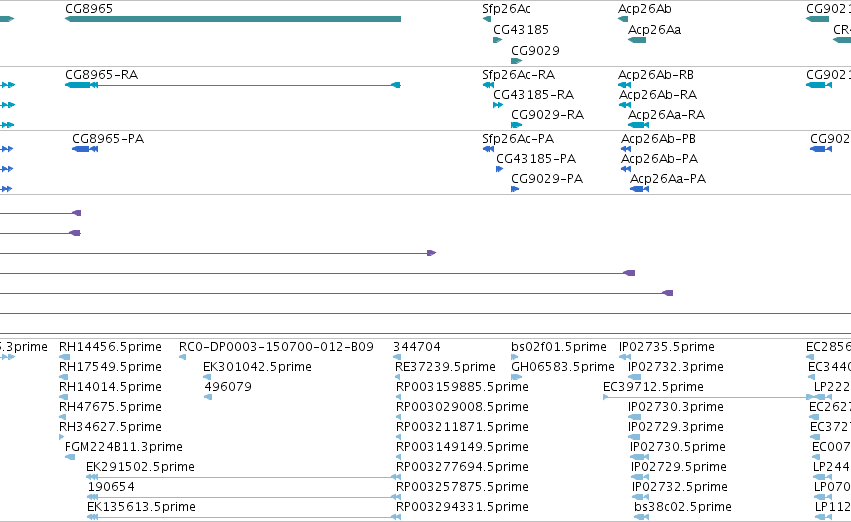Select the EK291502.5prime EST feature line
The height and width of the screenshot is (522, 851).
(x=244, y=477)
